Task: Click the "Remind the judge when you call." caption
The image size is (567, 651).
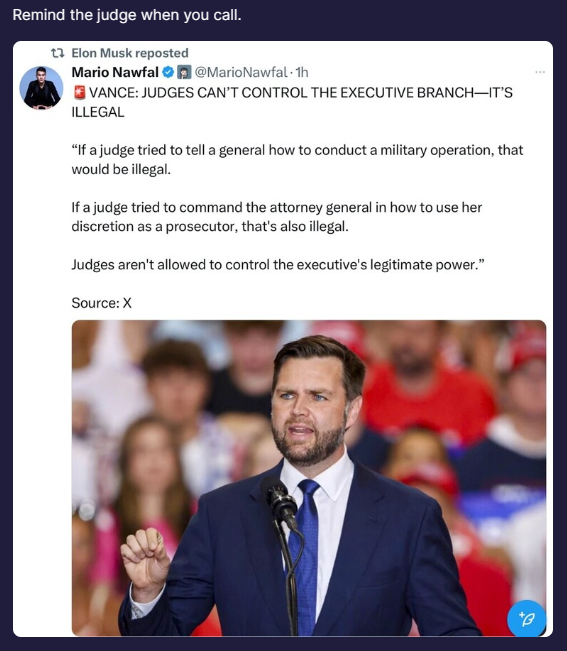Action: (127, 15)
